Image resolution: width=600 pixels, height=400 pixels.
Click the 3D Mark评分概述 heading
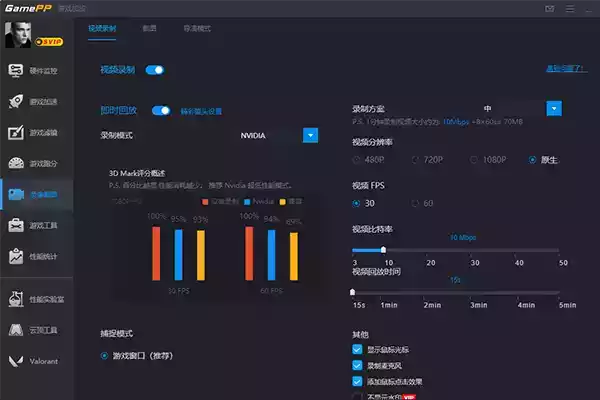point(137,173)
